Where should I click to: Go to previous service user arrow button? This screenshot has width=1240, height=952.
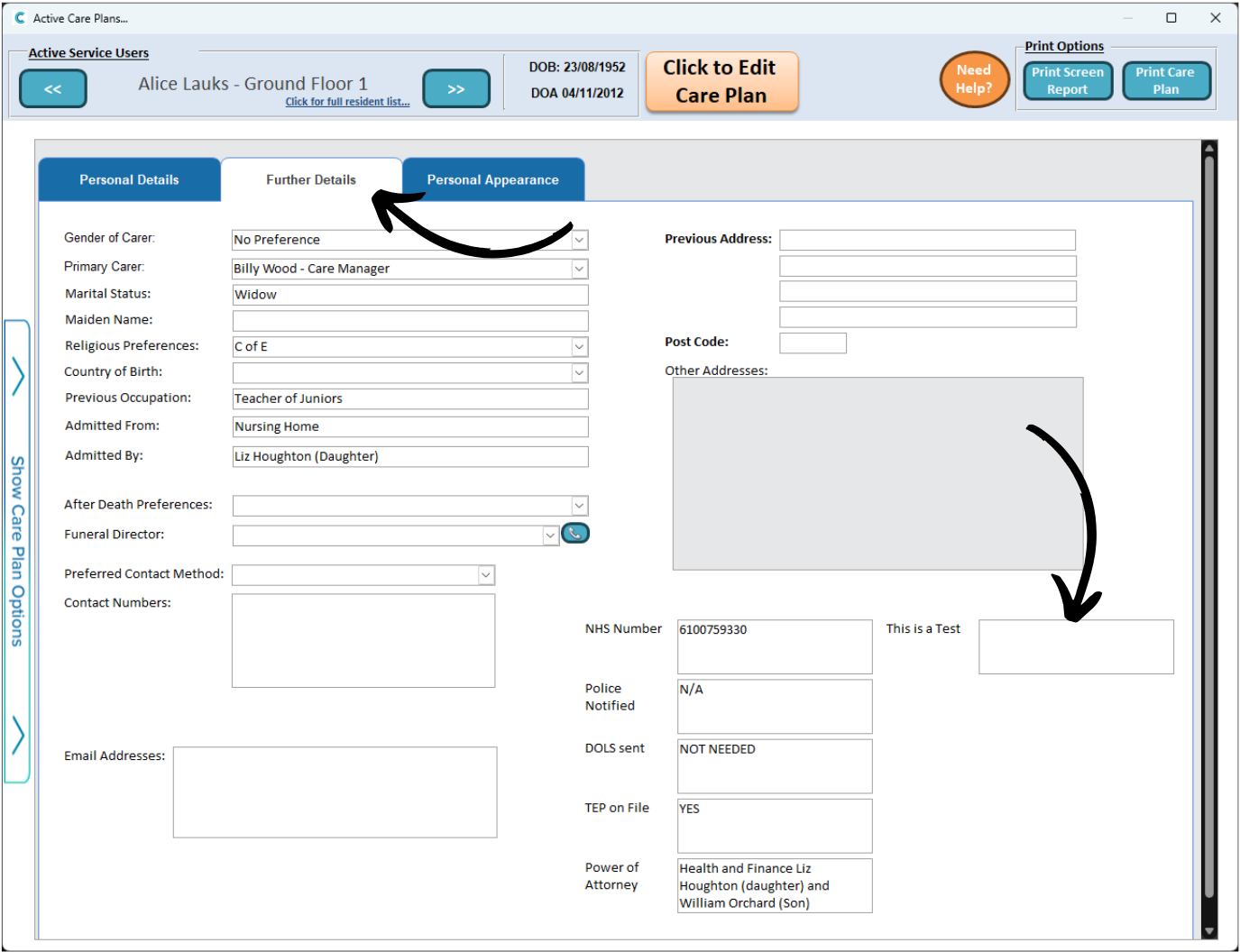(52, 89)
